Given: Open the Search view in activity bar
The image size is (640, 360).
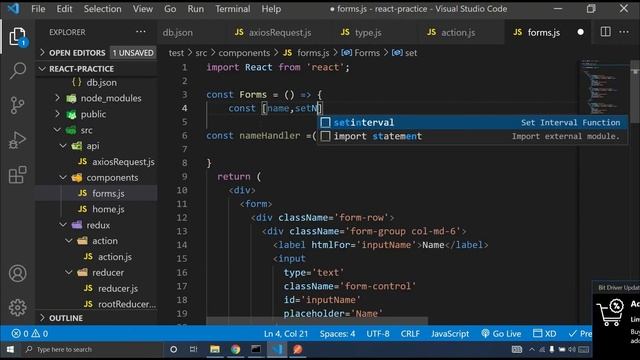Looking at the screenshot, I should [18, 71].
